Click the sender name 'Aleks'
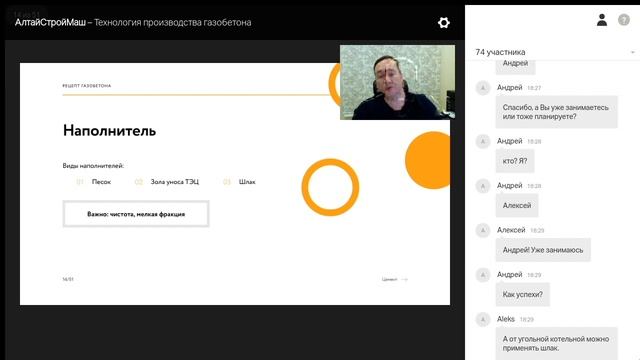The width and height of the screenshot is (640, 360). 505,319
